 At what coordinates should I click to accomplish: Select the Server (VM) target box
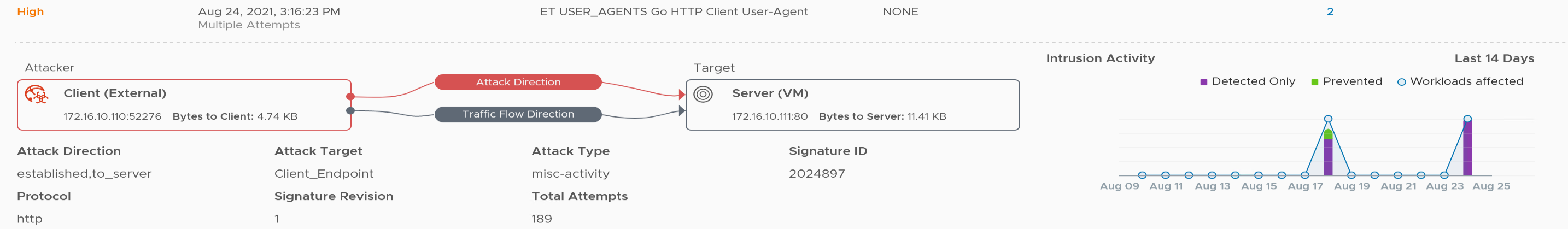click(x=853, y=105)
